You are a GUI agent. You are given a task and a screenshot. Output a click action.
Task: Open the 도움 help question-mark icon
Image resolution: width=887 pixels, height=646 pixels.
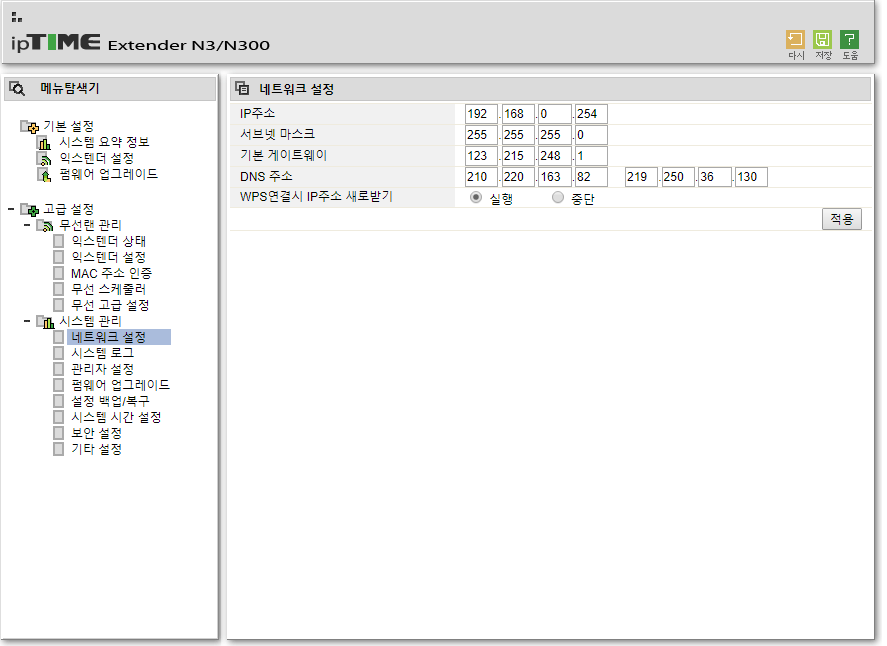849,40
